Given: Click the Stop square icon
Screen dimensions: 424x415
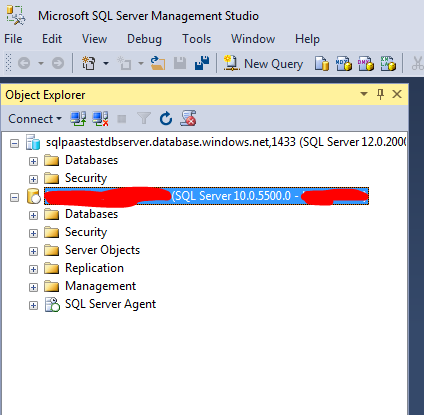Looking at the screenshot, I should [x=122, y=119].
